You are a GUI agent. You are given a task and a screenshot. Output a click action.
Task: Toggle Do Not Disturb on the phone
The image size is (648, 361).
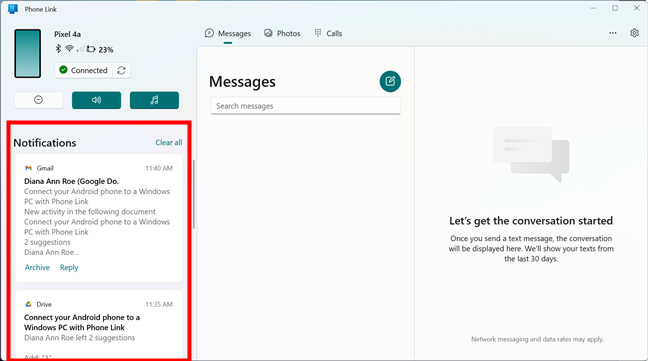pyautogui.click(x=38, y=100)
